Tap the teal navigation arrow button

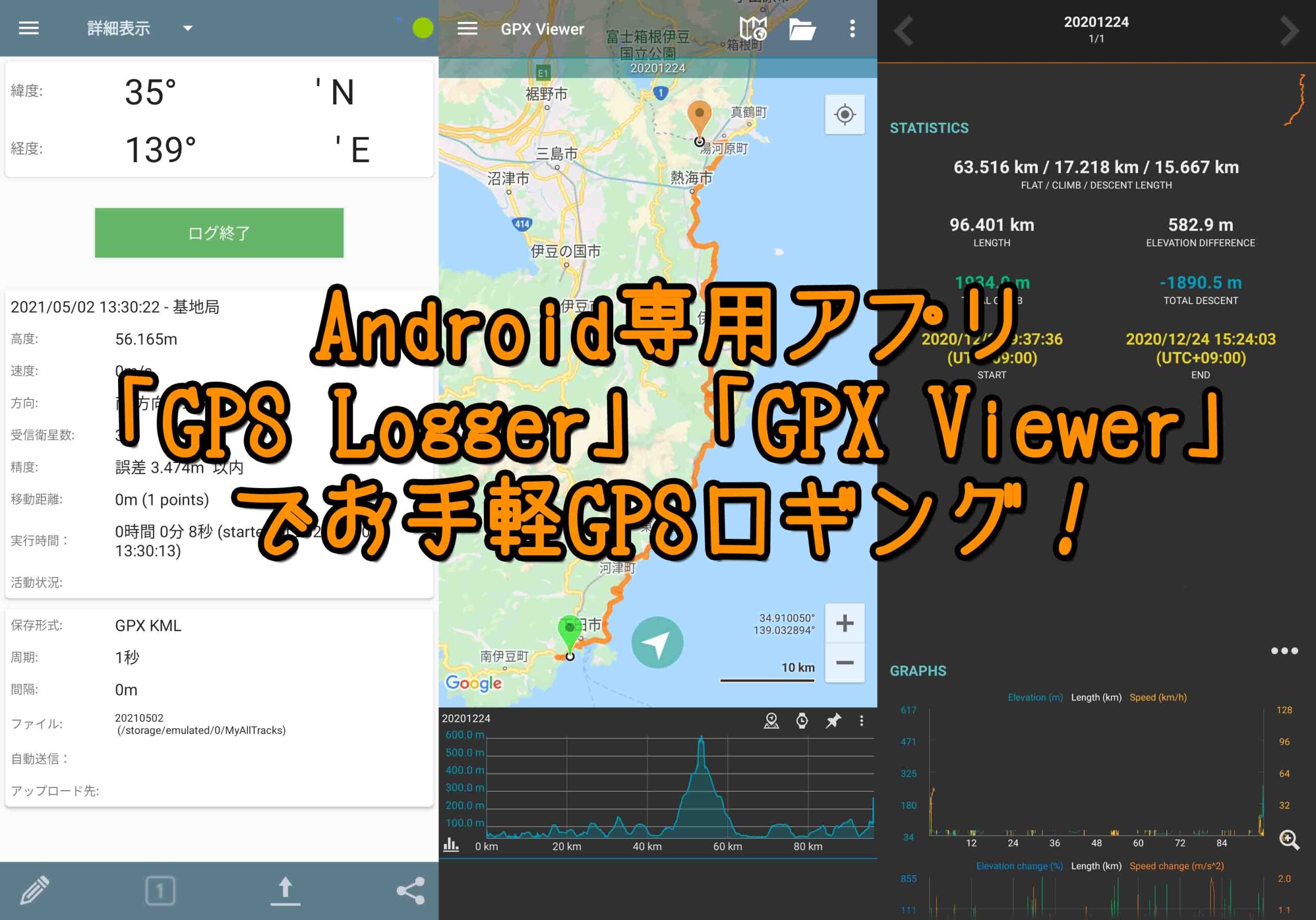(657, 643)
